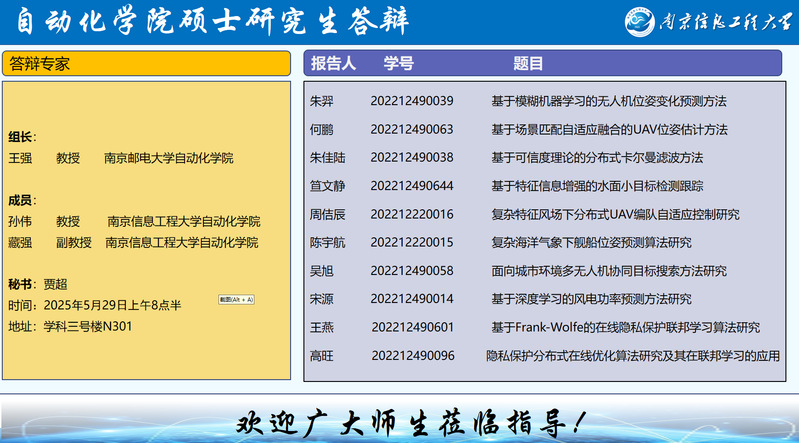799x443 pixels.
Task: Click reporter name 笪文静
Action: (328, 186)
